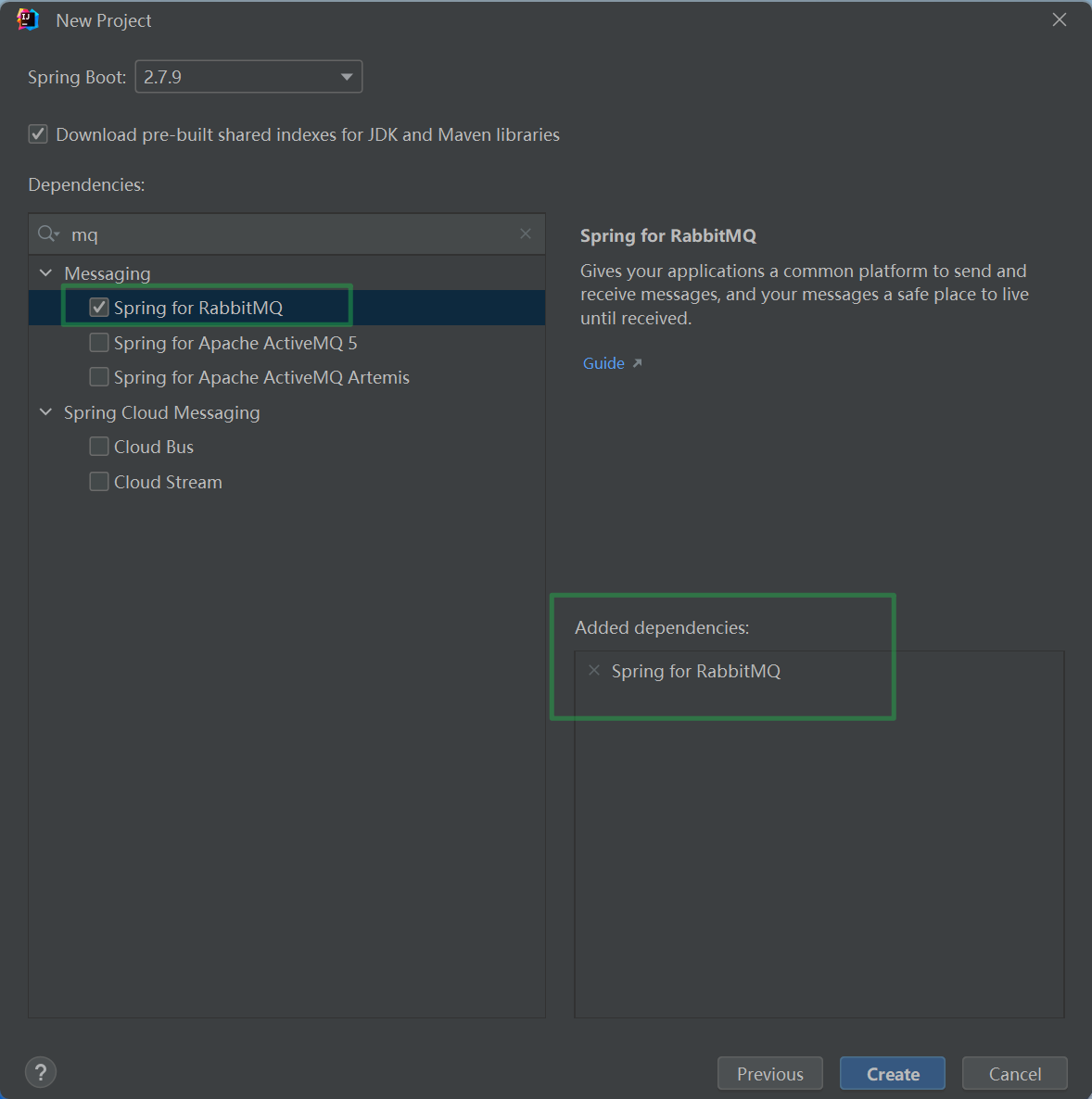Viewport: 1092px width, 1099px height.
Task: Check Spring for Apache ActiveMQ Artemis
Action: (x=99, y=377)
